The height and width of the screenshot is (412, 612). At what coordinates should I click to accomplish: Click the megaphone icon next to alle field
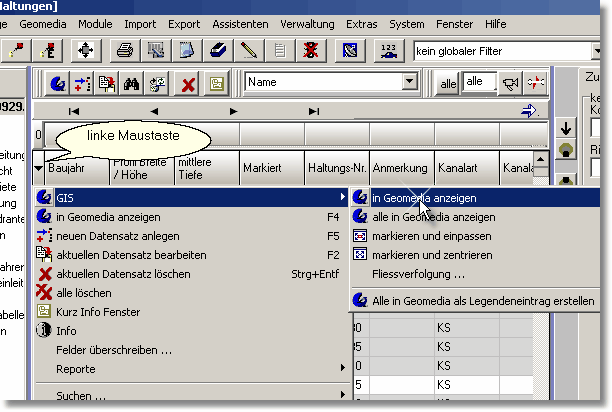point(511,83)
